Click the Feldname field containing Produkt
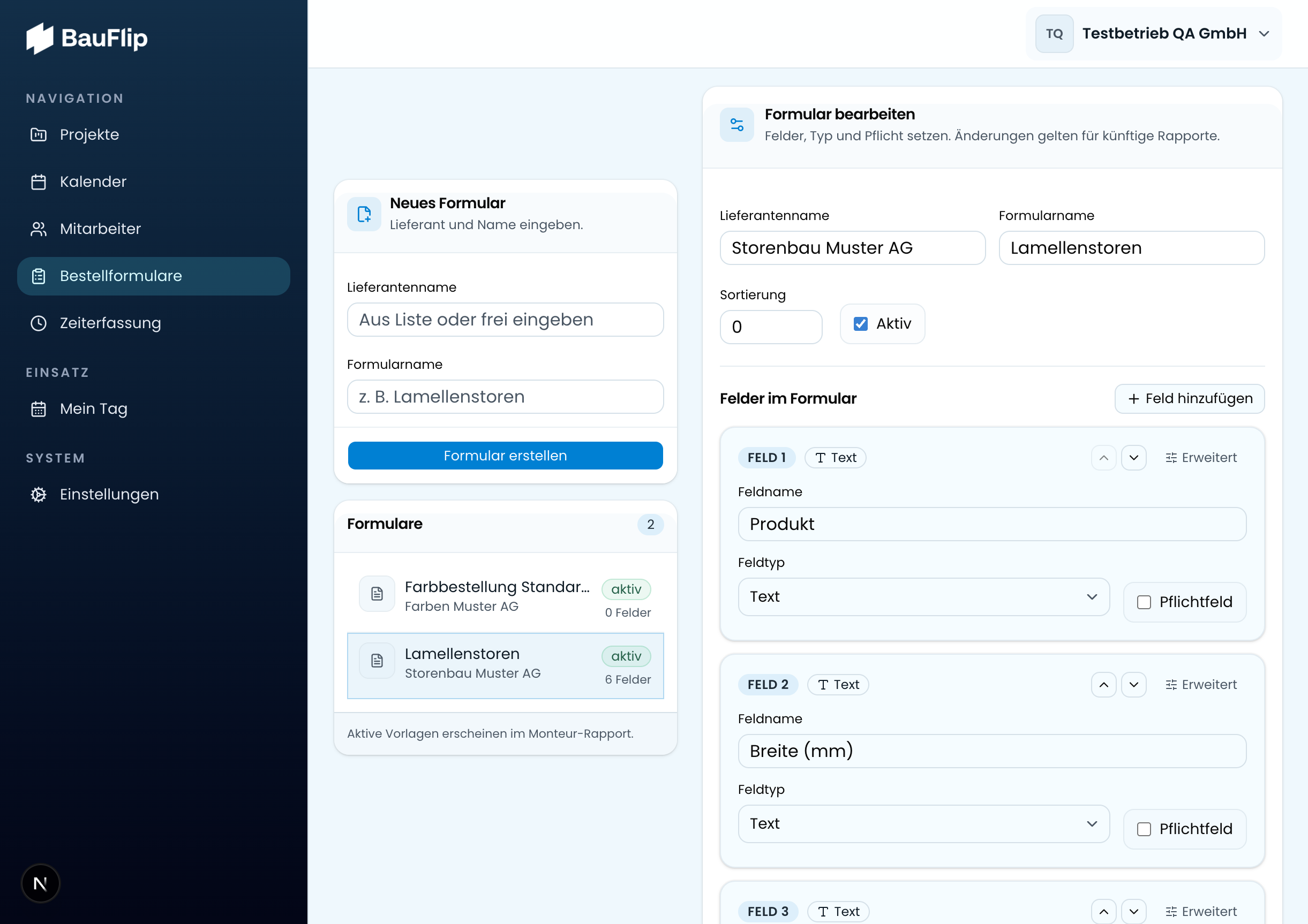1308x924 pixels. [x=992, y=524]
